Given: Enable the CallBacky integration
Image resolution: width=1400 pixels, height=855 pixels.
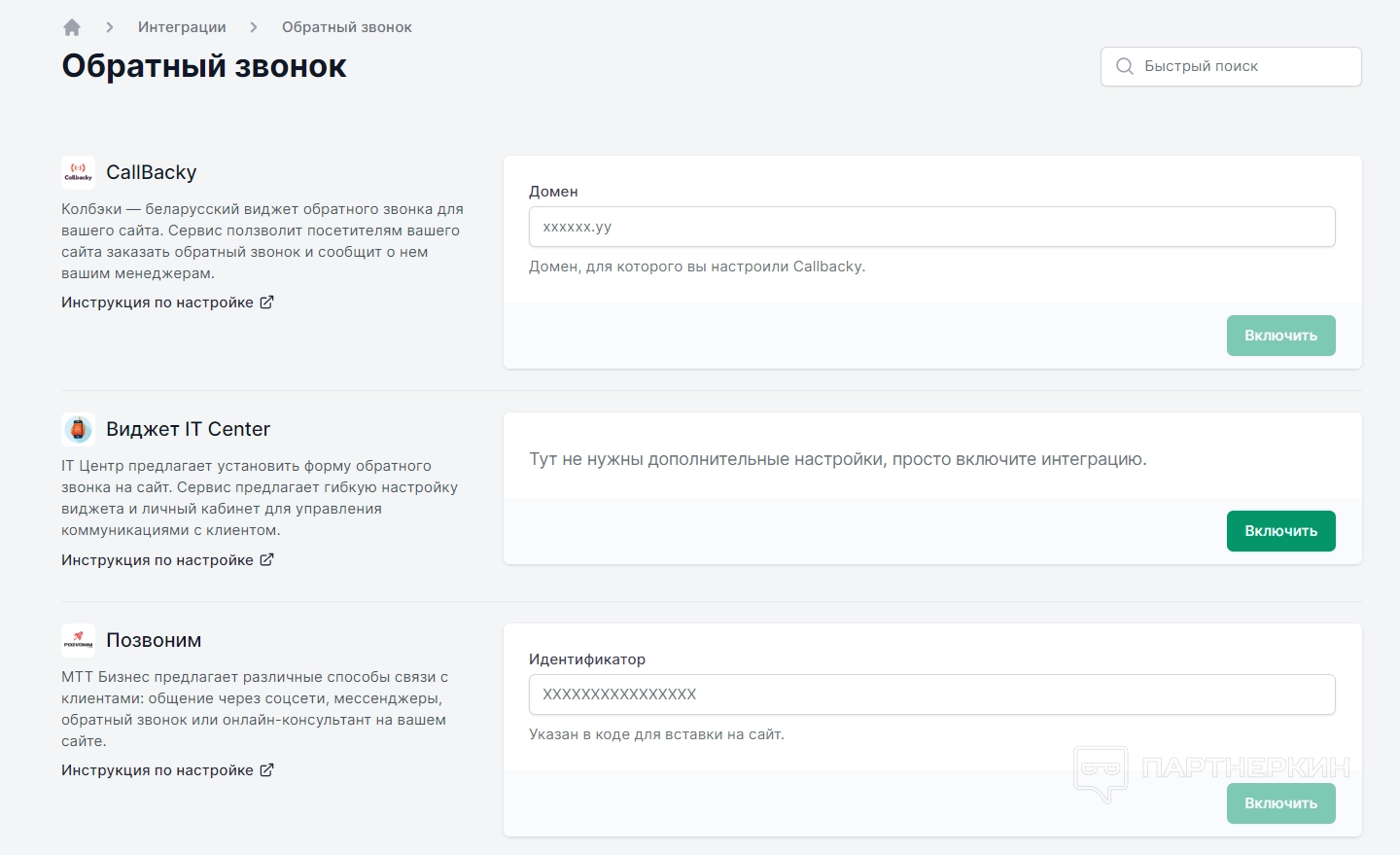Looking at the screenshot, I should [x=1280, y=336].
